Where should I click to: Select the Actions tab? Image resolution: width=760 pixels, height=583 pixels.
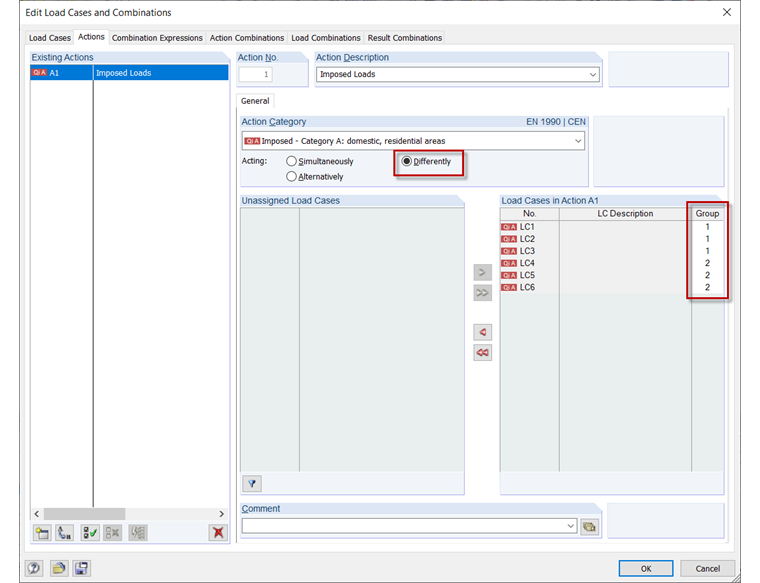pyautogui.click(x=91, y=37)
